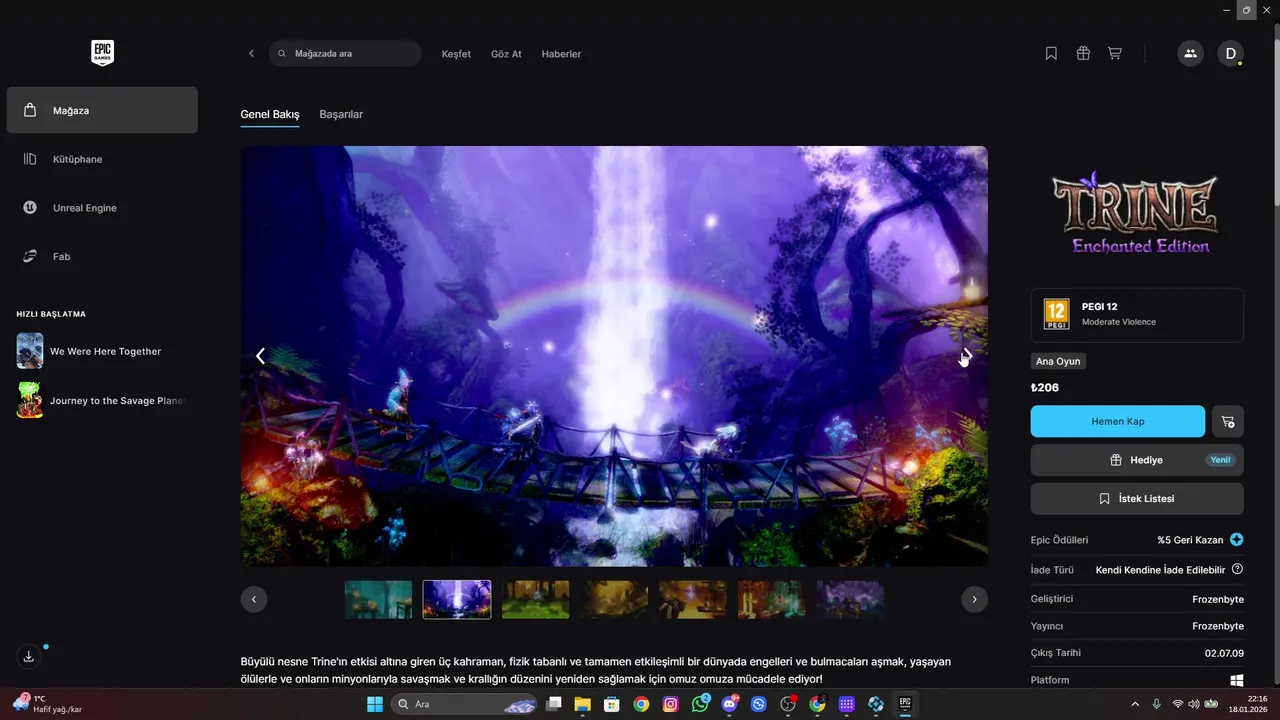The image size is (1280, 720).
Task: Open wishlist bookmark icon in header
Action: coord(1051,53)
